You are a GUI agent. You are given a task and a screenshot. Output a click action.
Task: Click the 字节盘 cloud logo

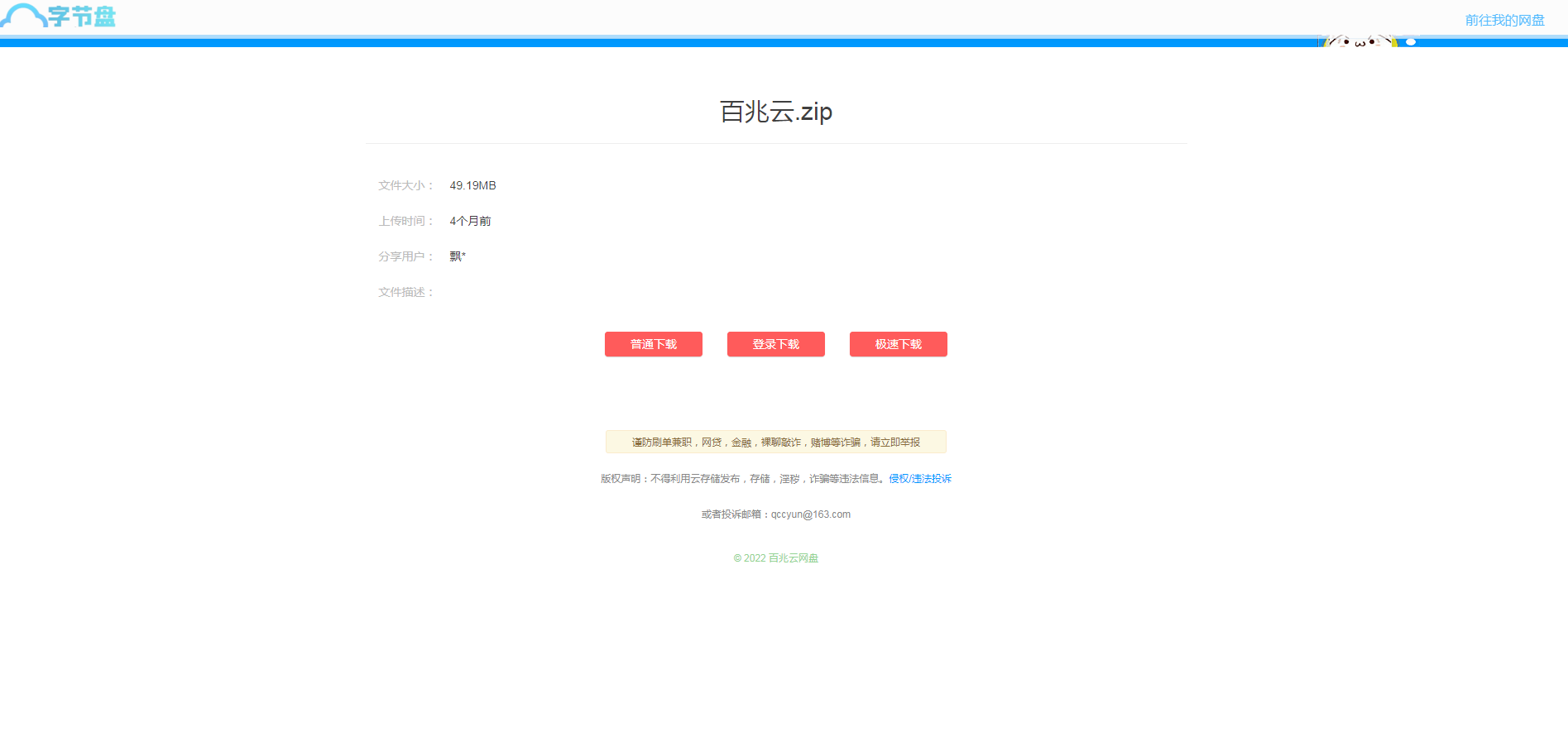click(x=58, y=16)
